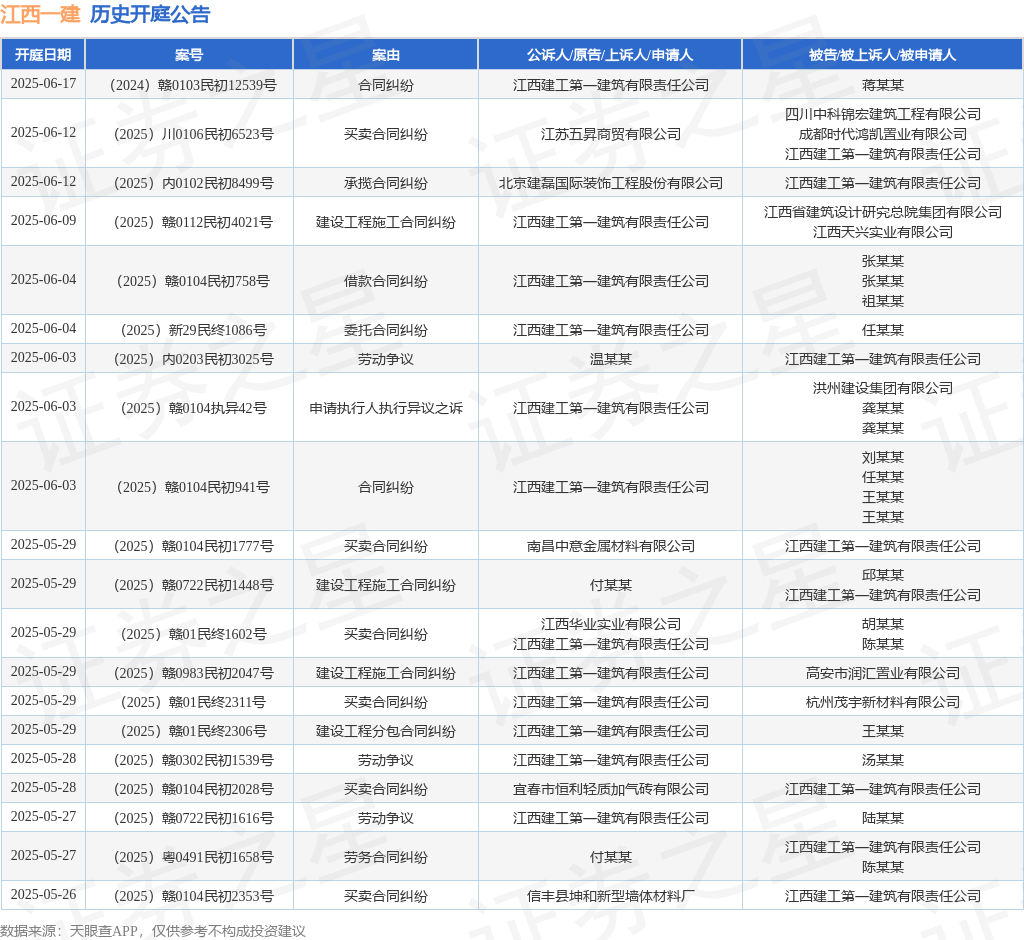Select date cell 2025-05-26
Image resolution: width=1024 pixels, height=940 pixels.
[43, 894]
